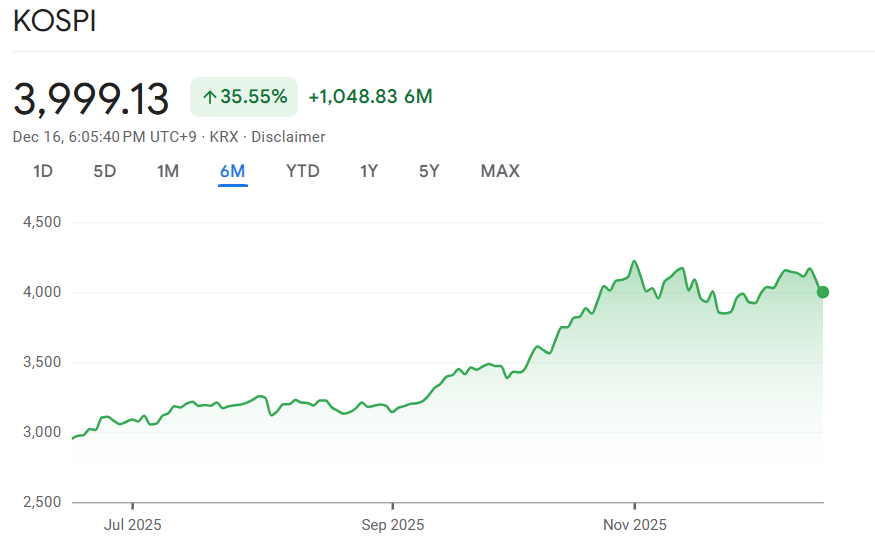Switch to the 1D time range tab
This screenshot has height=542, width=875.
tap(43, 171)
